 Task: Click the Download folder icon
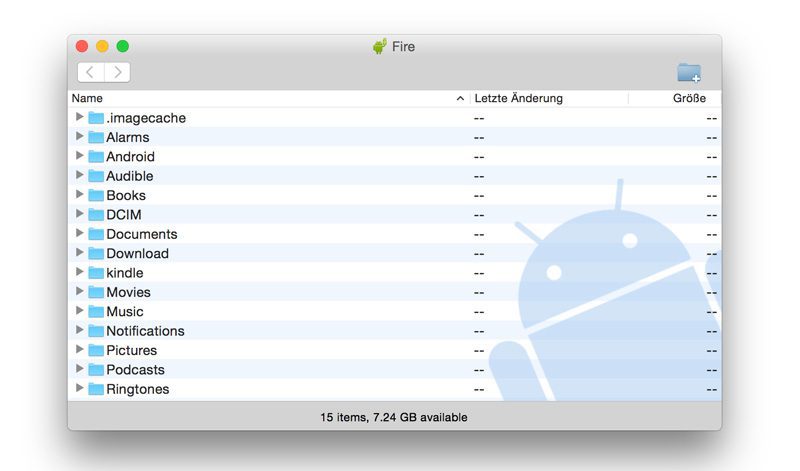[x=96, y=254]
